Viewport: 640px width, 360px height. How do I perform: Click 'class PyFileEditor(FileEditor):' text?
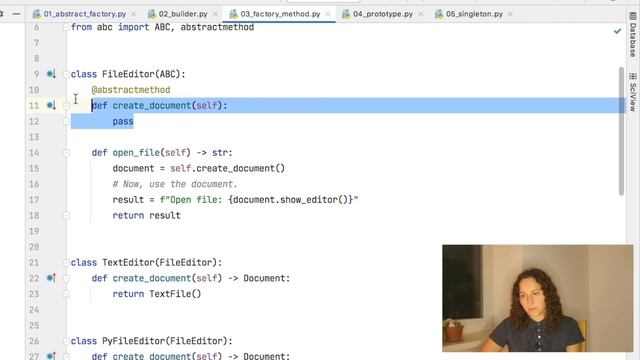(x=151, y=341)
